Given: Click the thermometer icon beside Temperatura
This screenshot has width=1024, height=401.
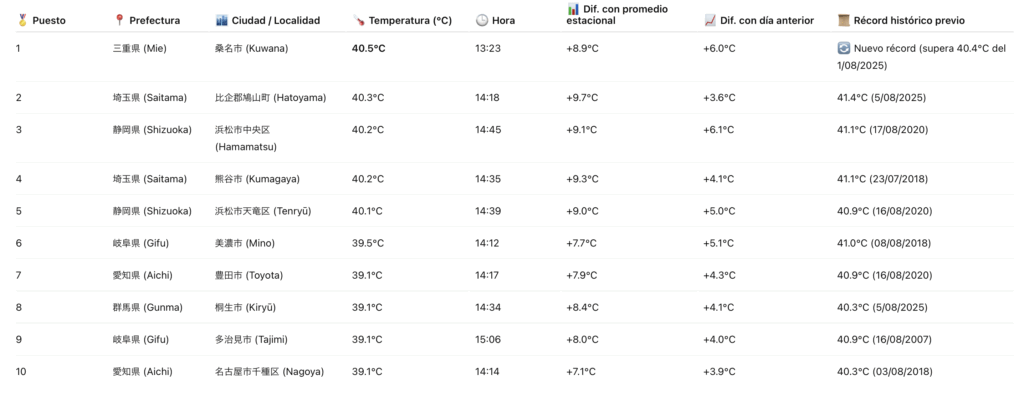Looking at the screenshot, I should click(x=358, y=20).
